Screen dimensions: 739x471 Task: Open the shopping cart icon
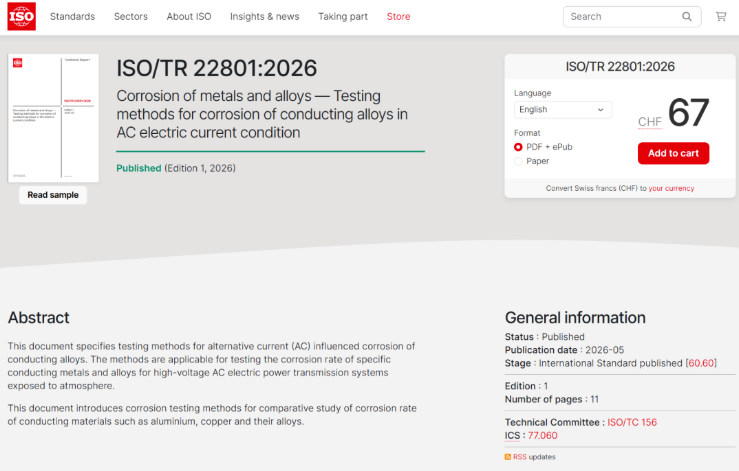pos(721,17)
